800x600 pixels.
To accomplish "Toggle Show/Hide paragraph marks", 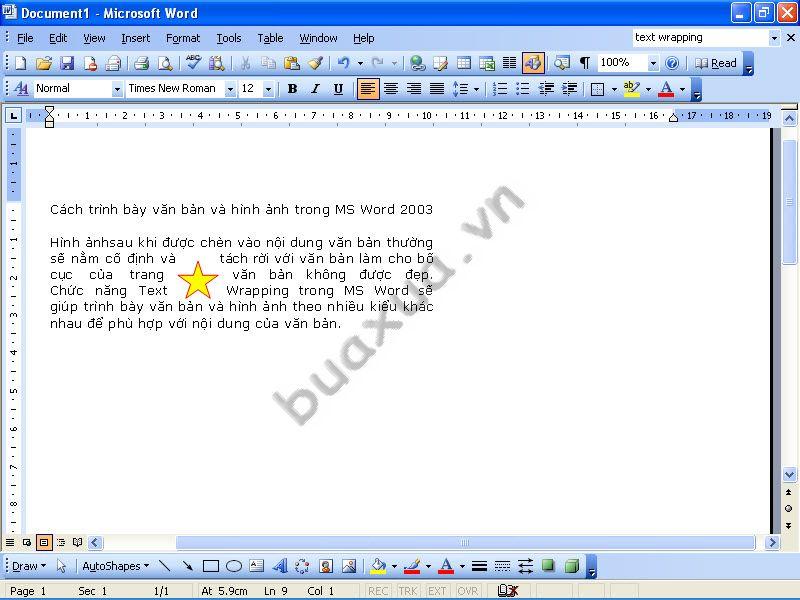I will point(585,63).
